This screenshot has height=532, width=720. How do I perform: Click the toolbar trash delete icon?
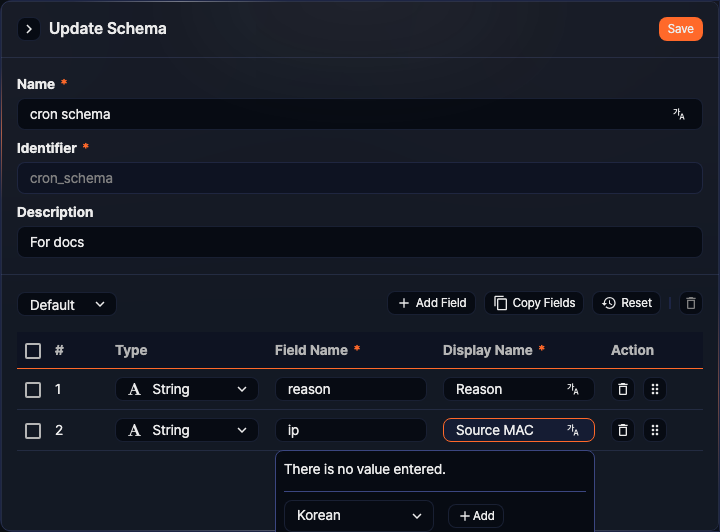[x=690, y=303]
